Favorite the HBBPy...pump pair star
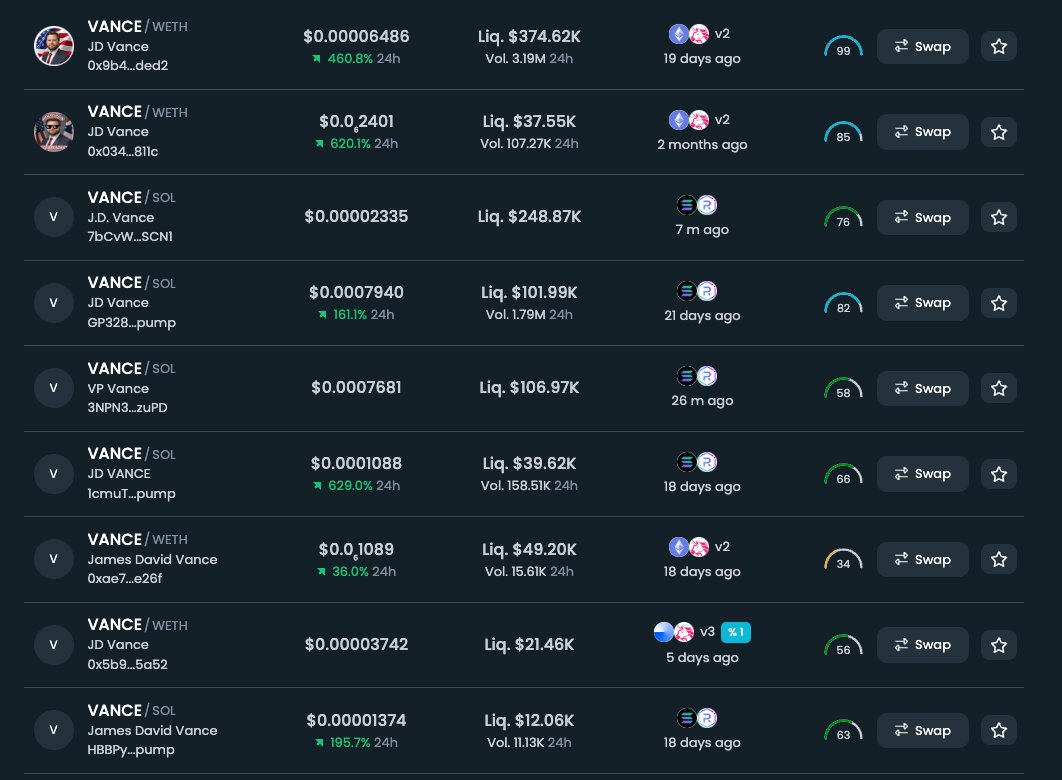This screenshot has height=780, width=1062. (998, 731)
